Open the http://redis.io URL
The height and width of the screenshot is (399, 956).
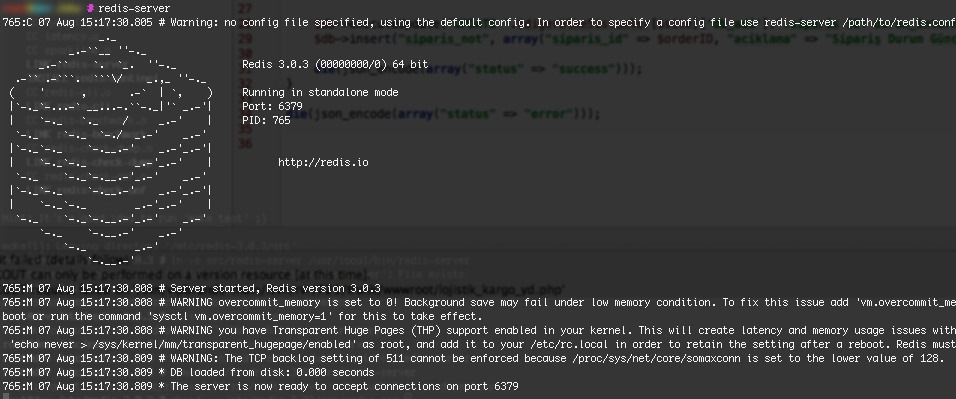[x=323, y=162]
